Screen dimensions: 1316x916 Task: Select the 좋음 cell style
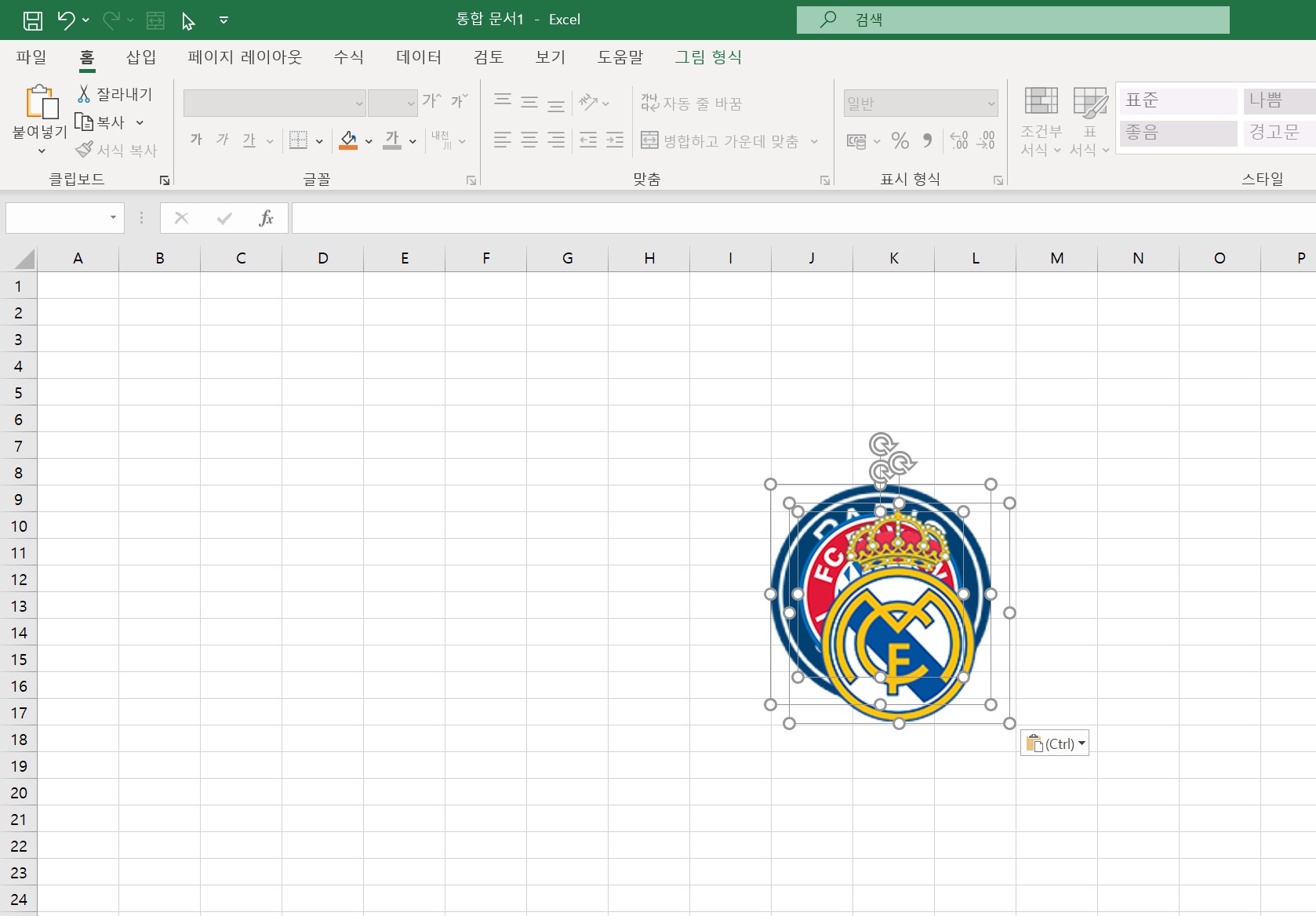point(1178,133)
